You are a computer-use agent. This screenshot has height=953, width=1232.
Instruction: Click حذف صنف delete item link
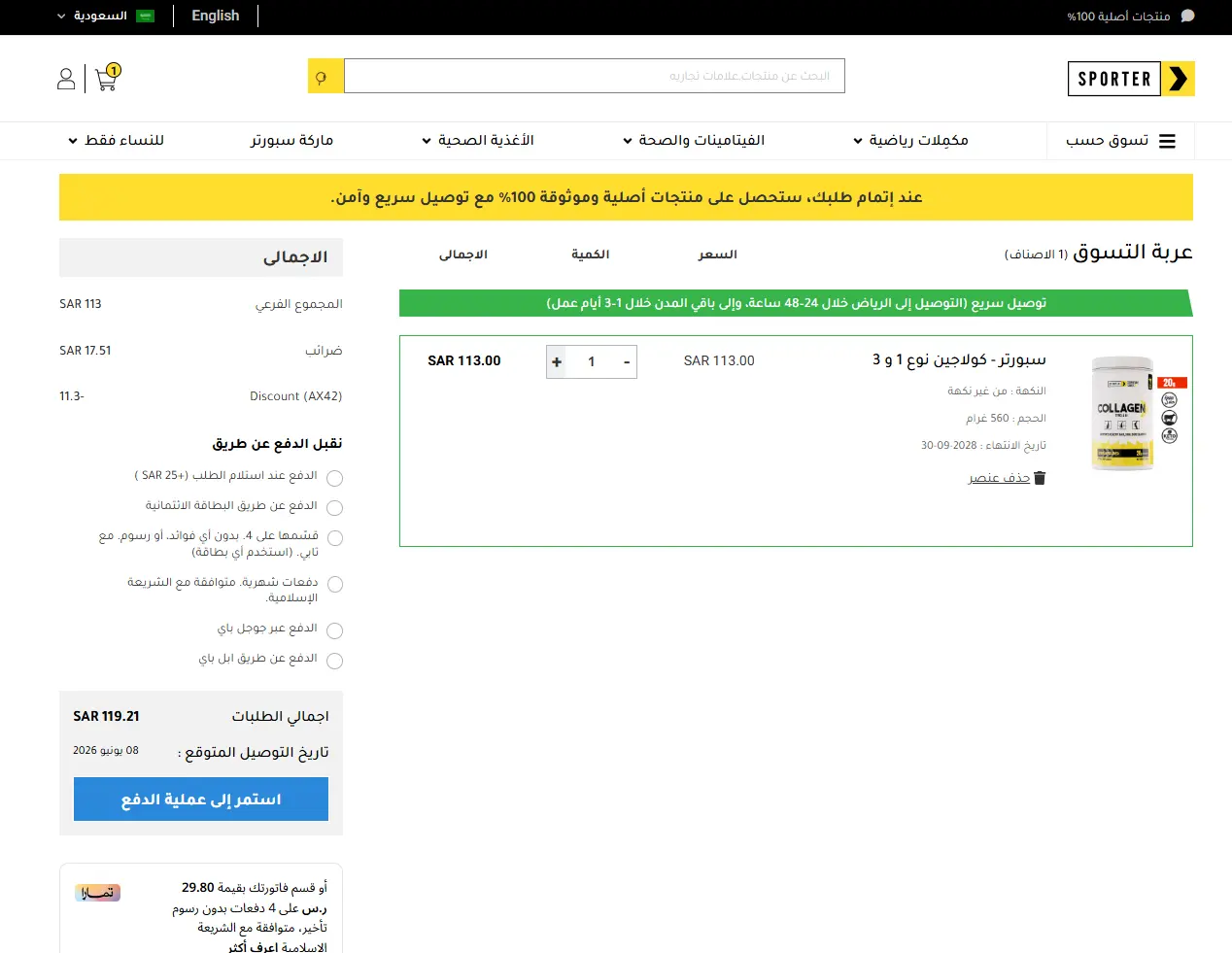click(999, 478)
